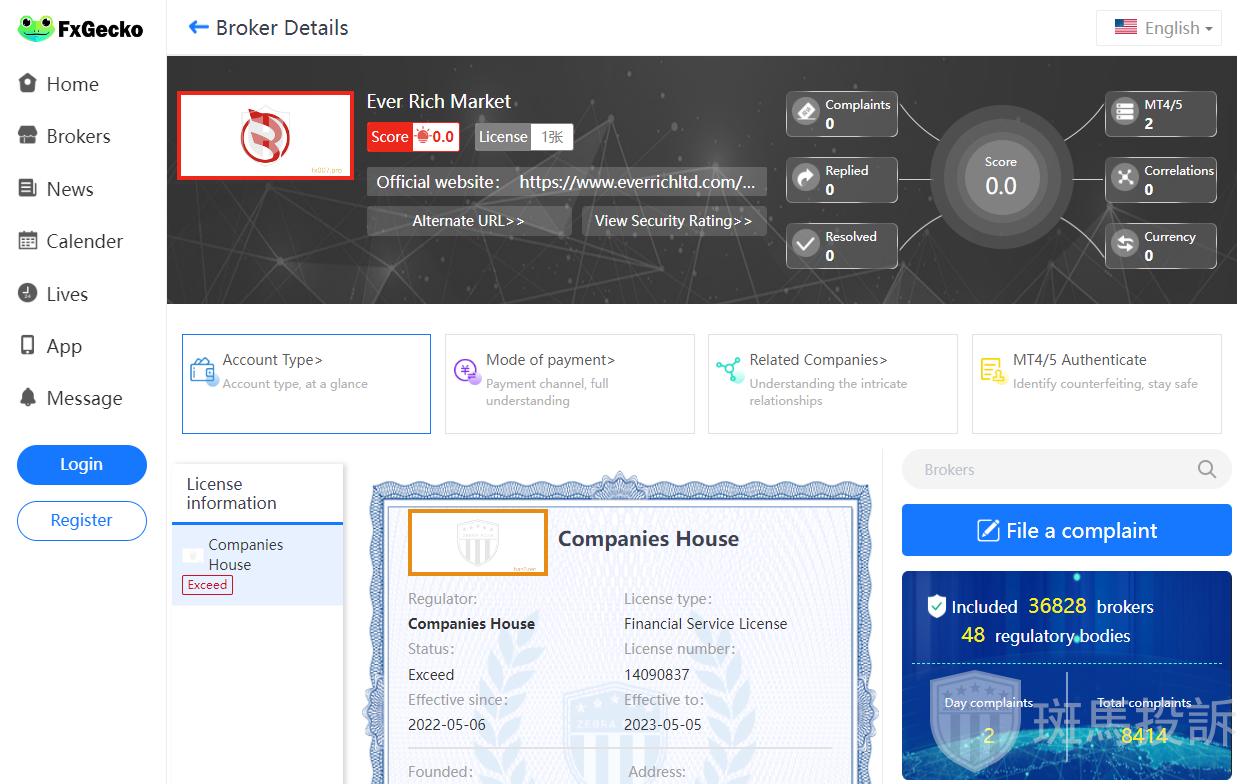Open the official website link
This screenshot has height=784, width=1255.
(637, 182)
